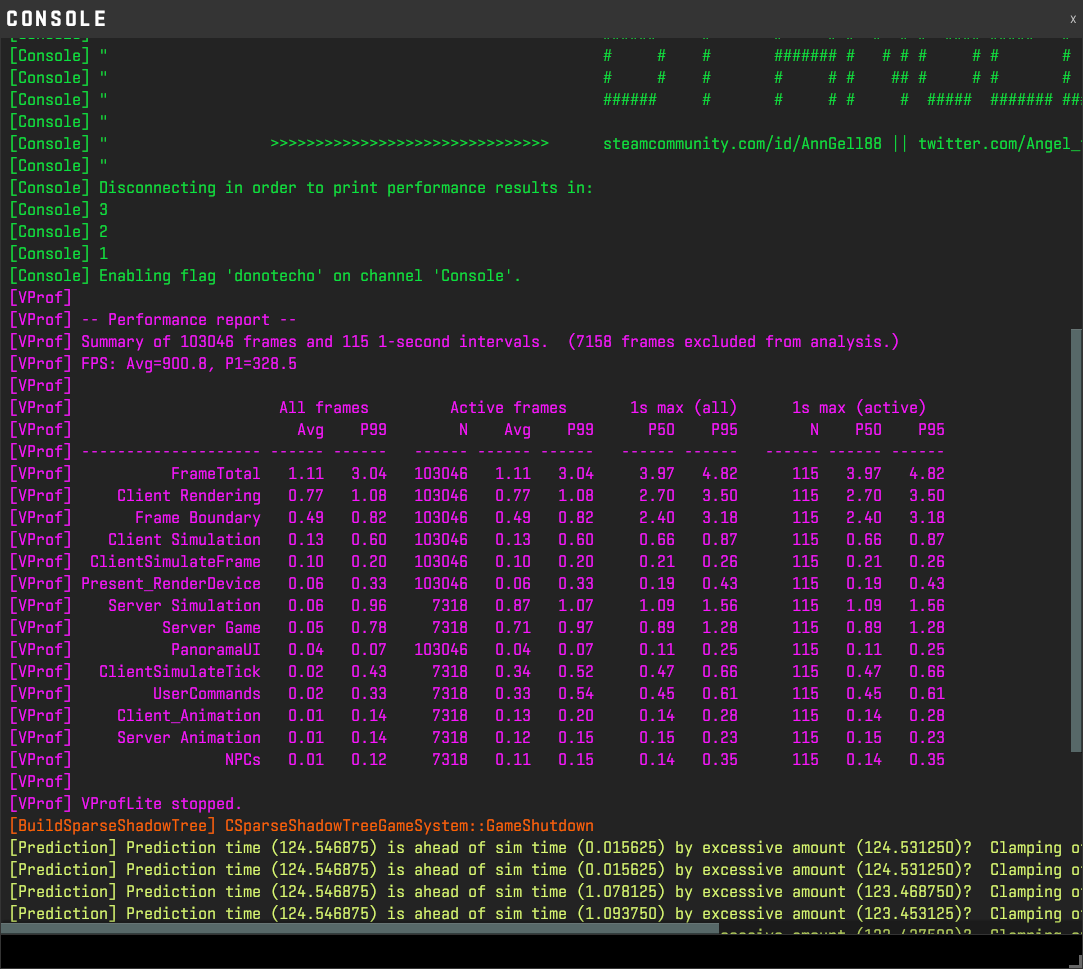Click the steamcommunity.com/id/AnnGell88 text
This screenshot has width=1083, height=969.
tap(742, 144)
